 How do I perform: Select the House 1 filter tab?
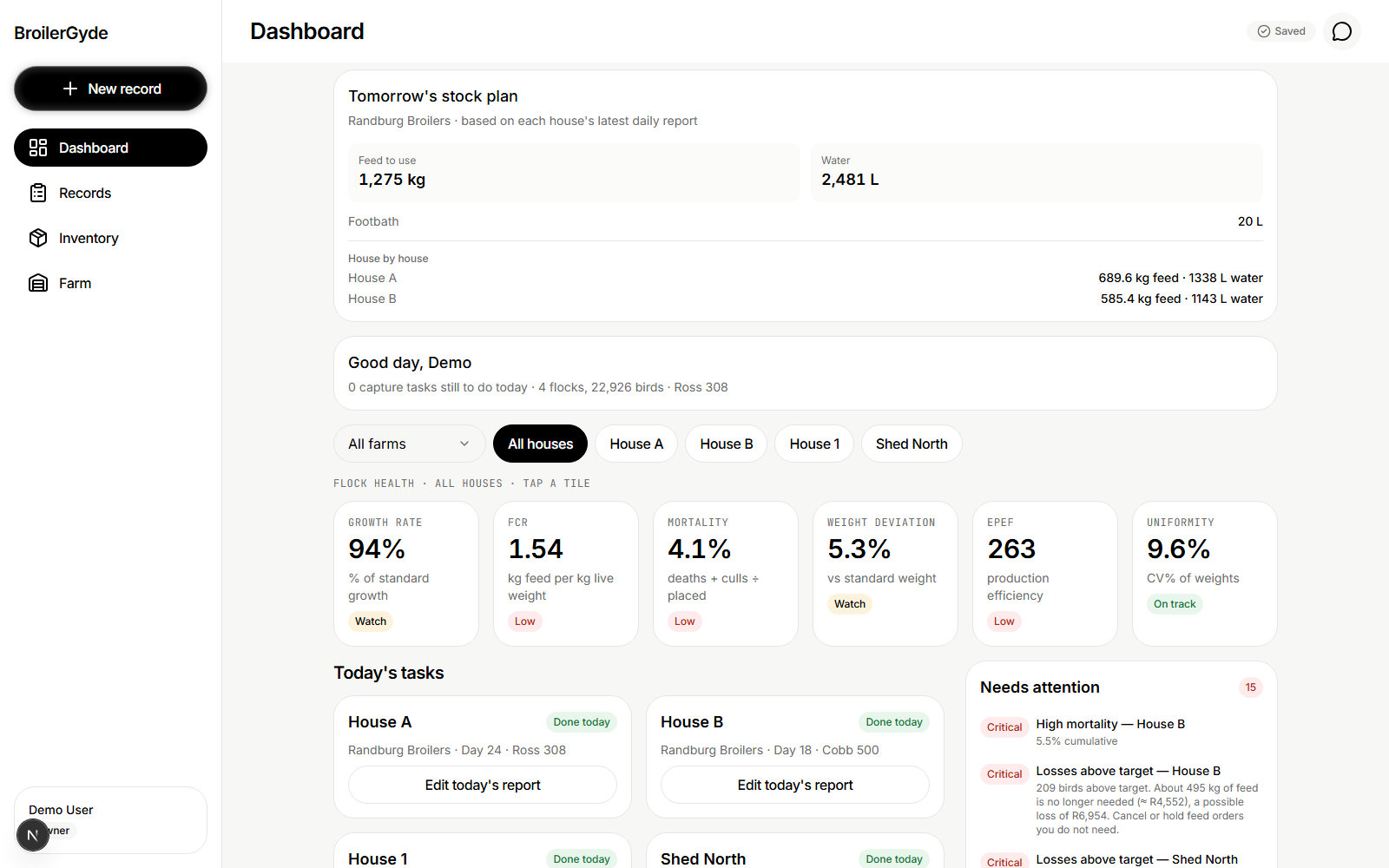tap(814, 444)
